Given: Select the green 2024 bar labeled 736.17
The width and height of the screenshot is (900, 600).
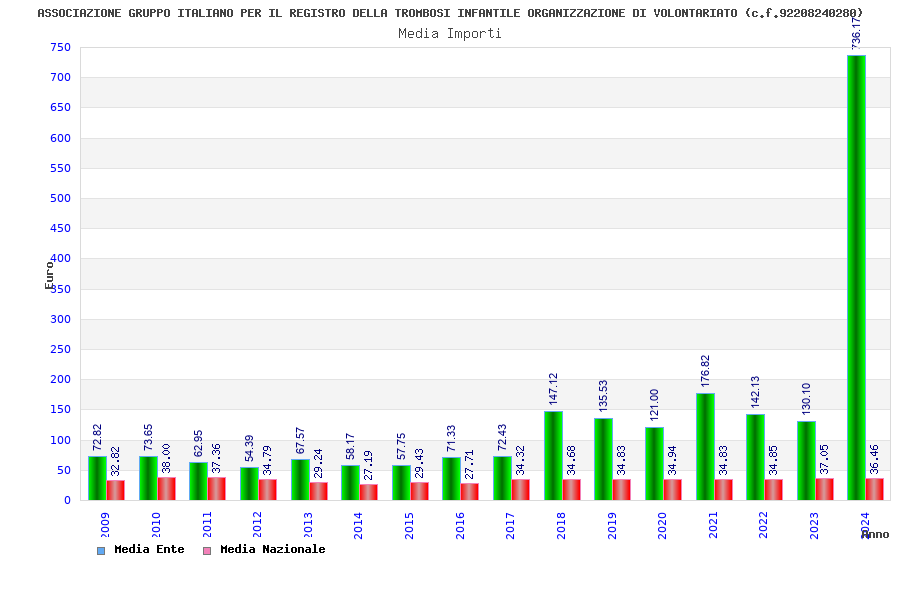Looking at the screenshot, I should point(856,278).
